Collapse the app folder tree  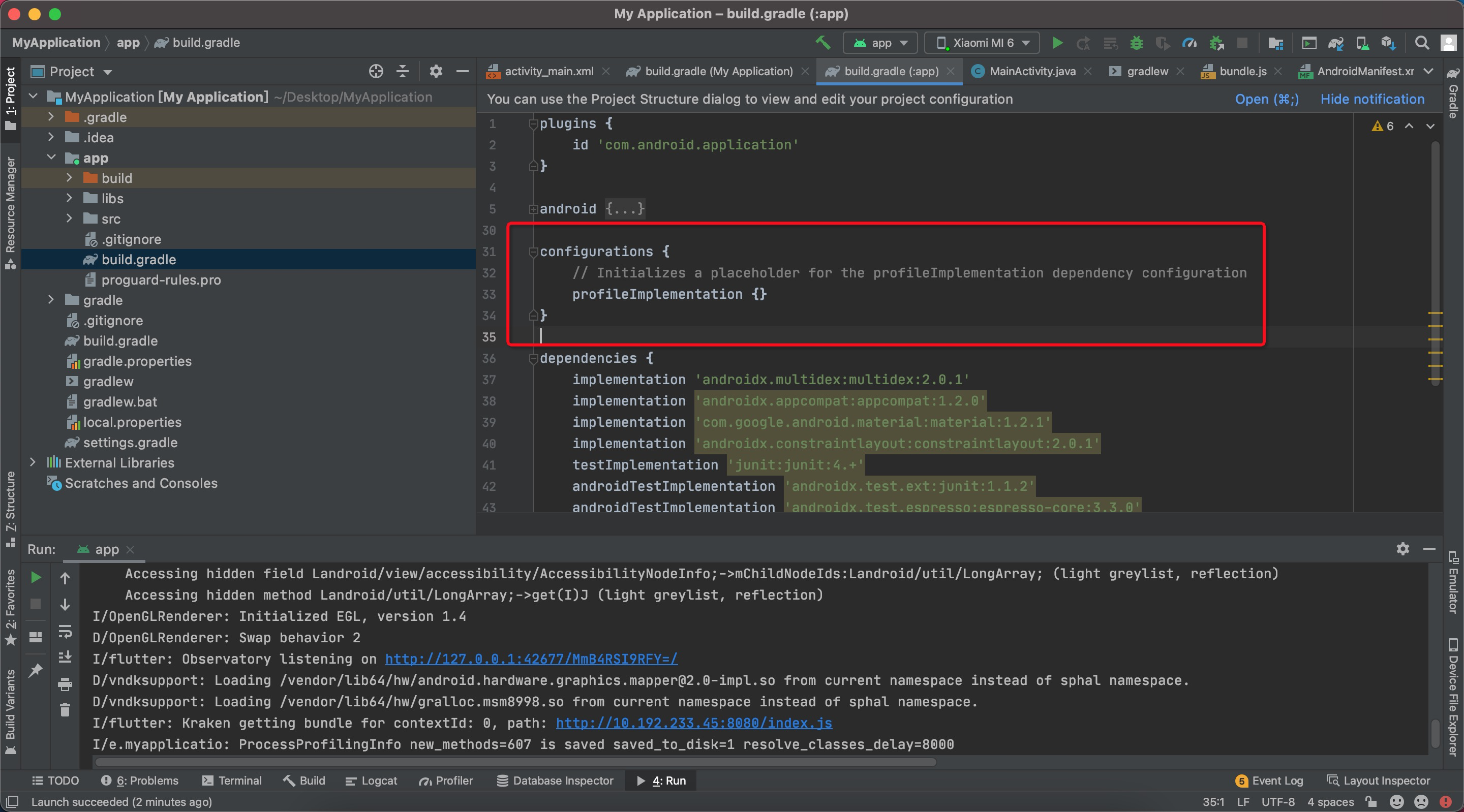click(x=51, y=158)
